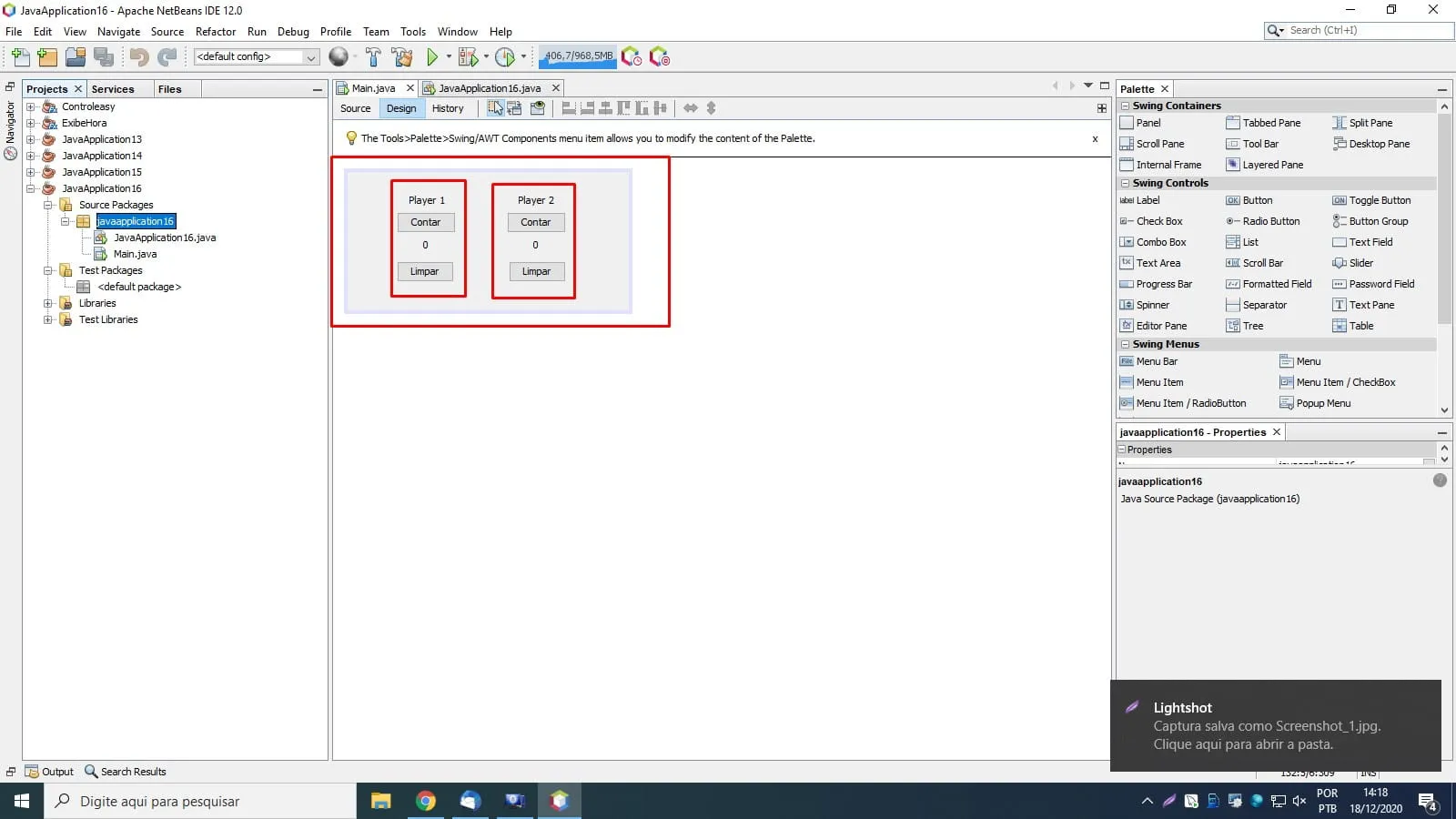Screen dimensions: 1456x819
Task: Click the Windows taskbar search box
Action: click(200, 801)
